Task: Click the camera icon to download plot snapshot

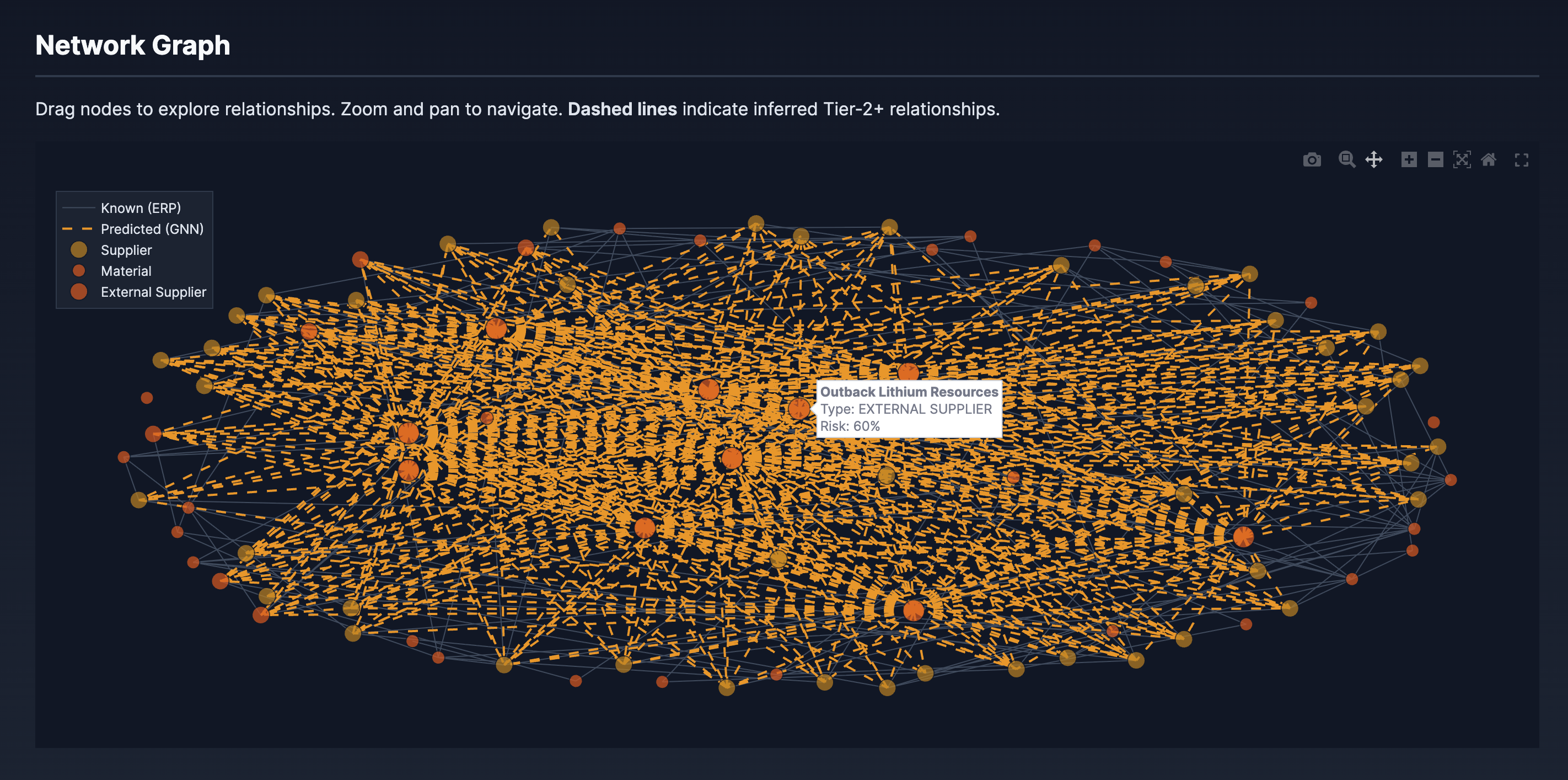Action: [x=1312, y=160]
